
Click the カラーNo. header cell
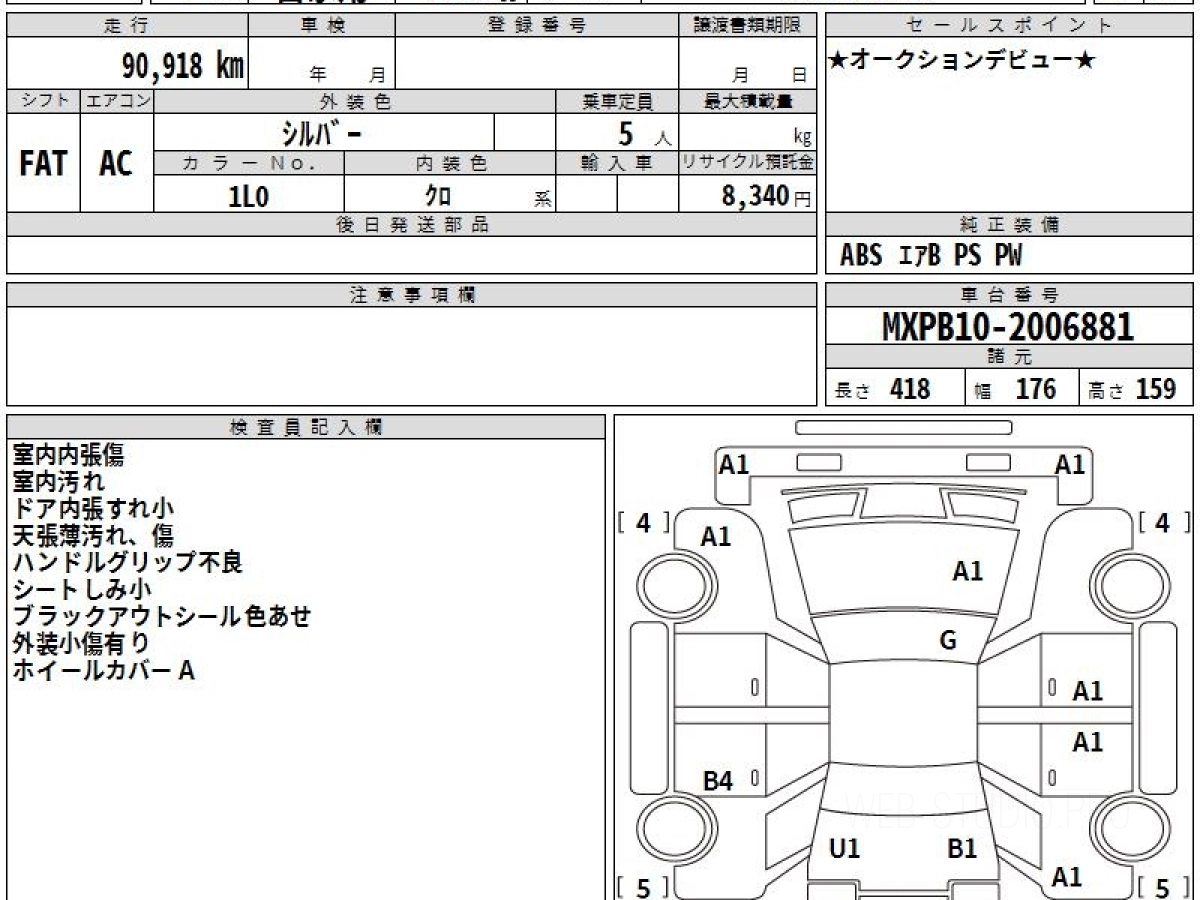[249, 164]
